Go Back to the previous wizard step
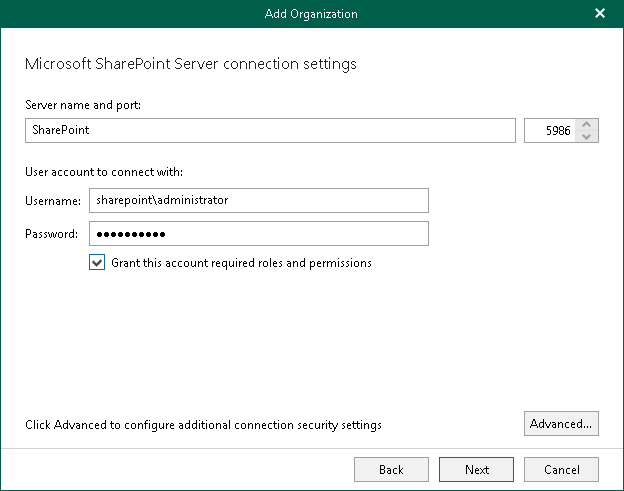The width and height of the screenshot is (624, 491). tap(391, 470)
